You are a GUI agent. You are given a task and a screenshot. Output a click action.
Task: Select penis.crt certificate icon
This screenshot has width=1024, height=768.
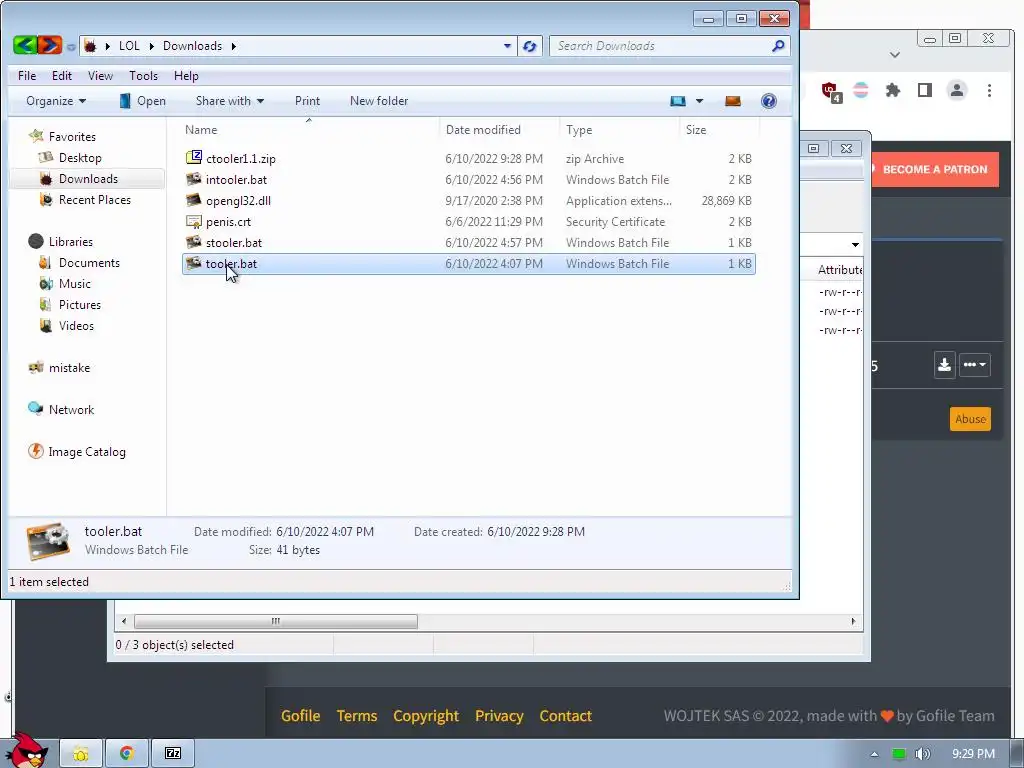click(193, 221)
